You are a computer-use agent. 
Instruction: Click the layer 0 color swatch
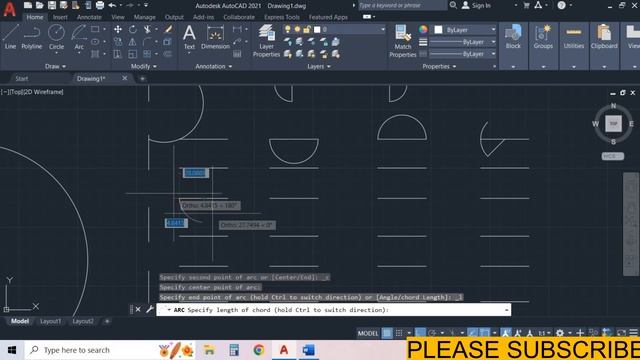point(317,29)
